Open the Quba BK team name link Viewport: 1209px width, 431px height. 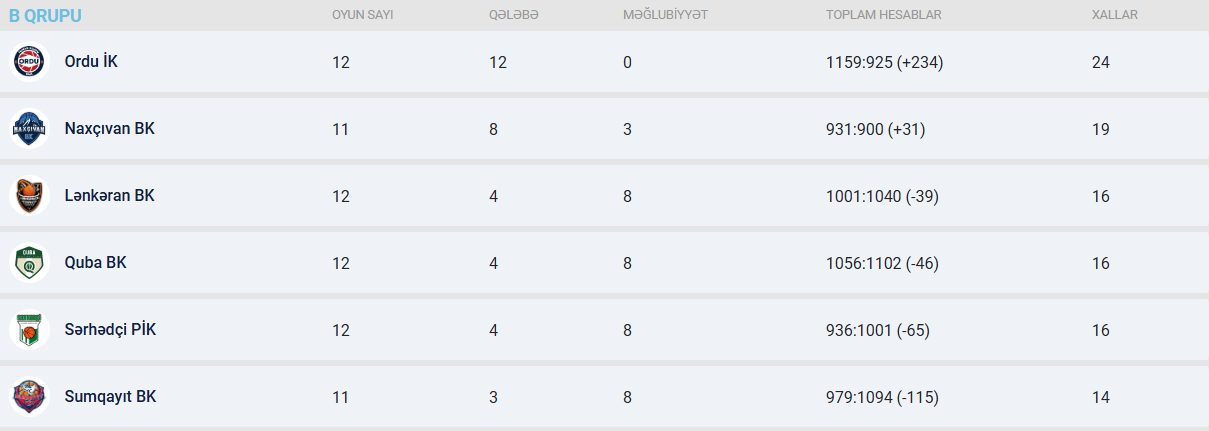[x=95, y=263]
